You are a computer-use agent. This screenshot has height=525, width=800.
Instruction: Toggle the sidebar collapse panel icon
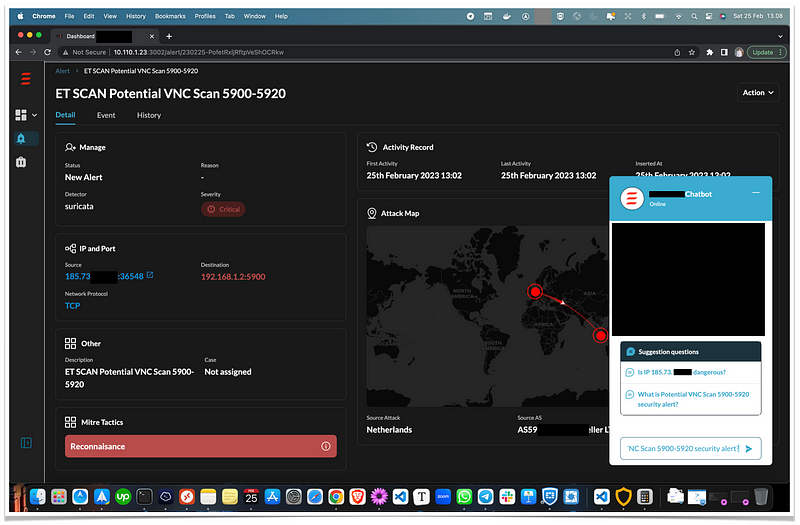click(26, 443)
